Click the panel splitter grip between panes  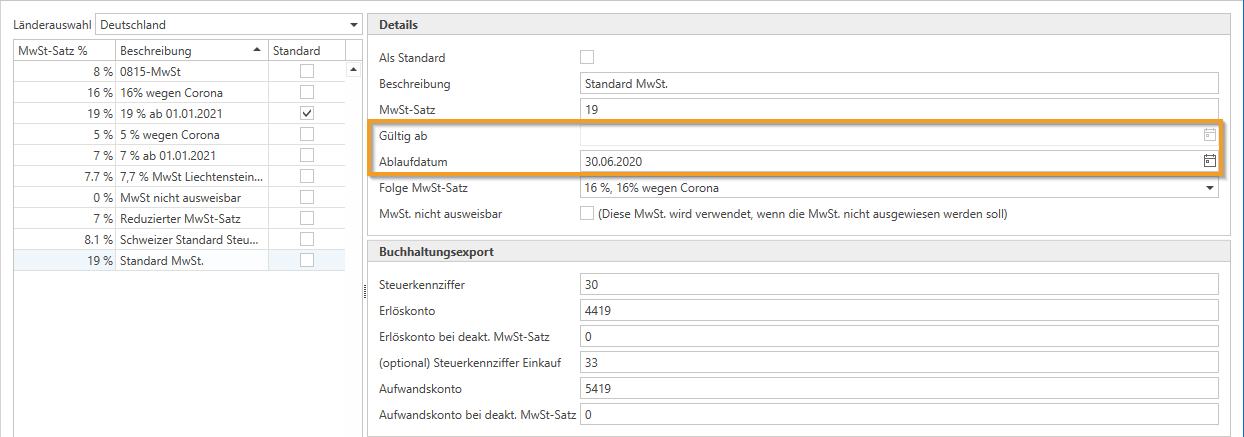[363, 290]
